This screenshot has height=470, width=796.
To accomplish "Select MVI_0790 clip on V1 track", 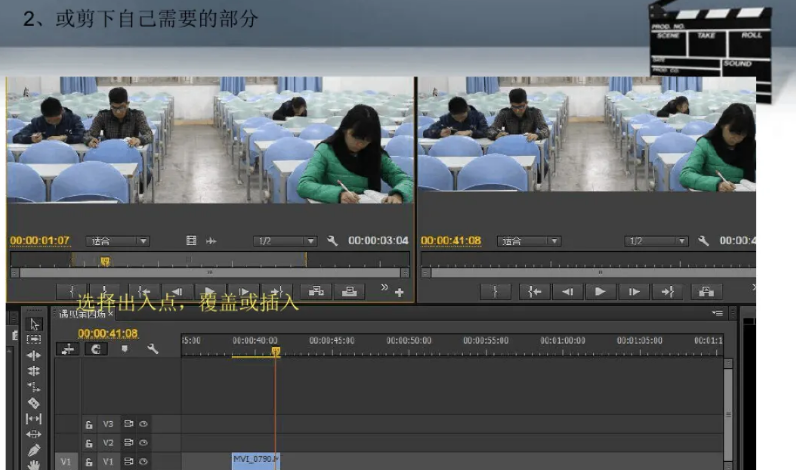I will click(x=256, y=461).
